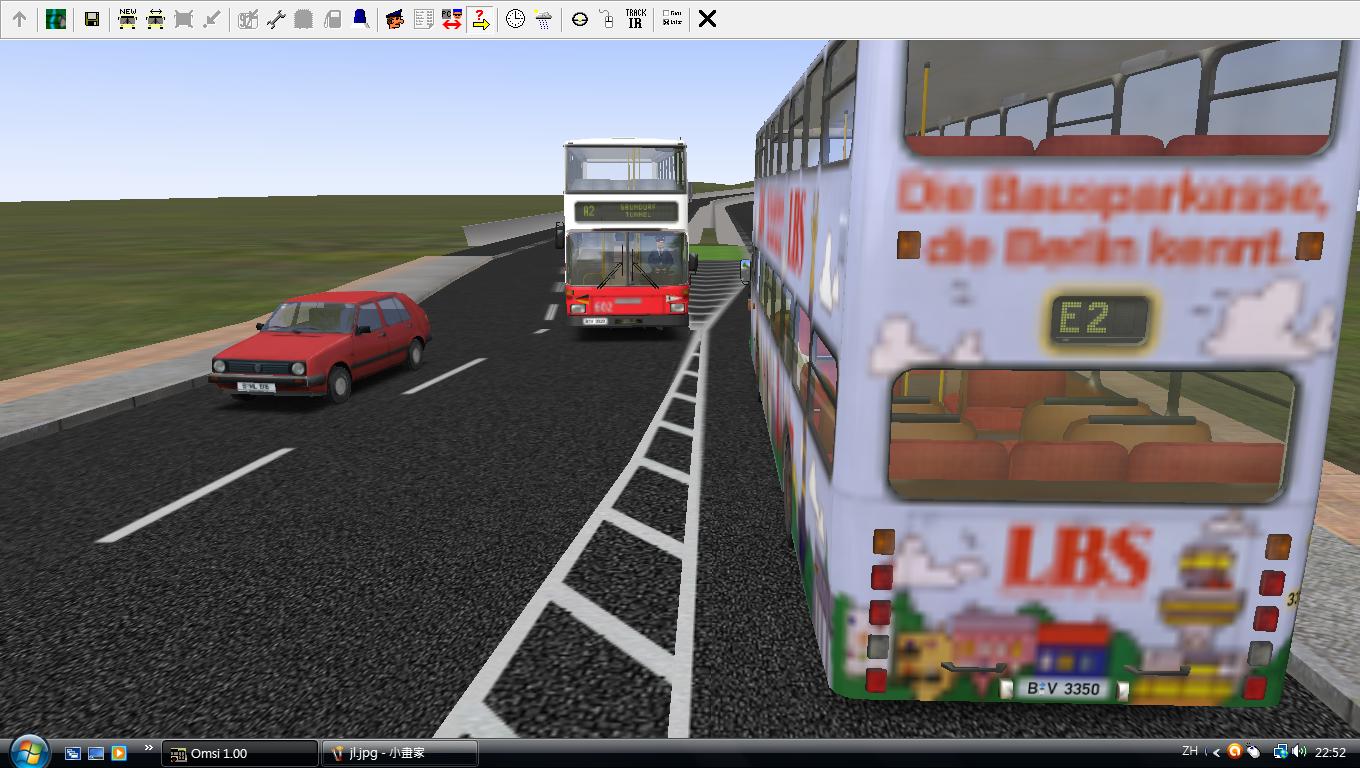Switch to Omsi 1.00 taskbar button
Image resolution: width=1360 pixels, height=768 pixels.
tap(240, 753)
